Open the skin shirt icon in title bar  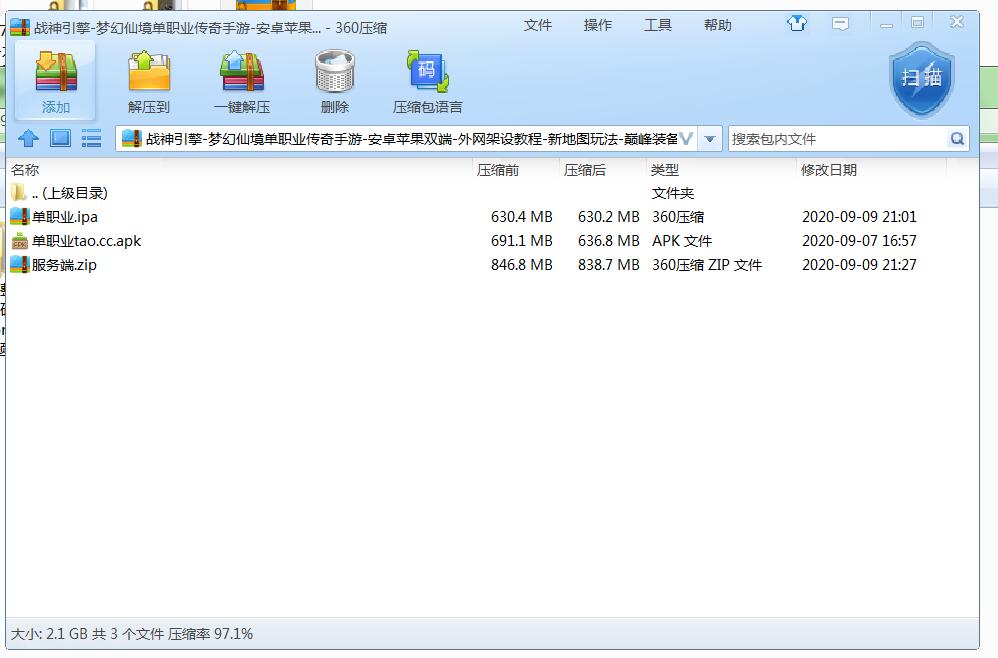[x=797, y=23]
